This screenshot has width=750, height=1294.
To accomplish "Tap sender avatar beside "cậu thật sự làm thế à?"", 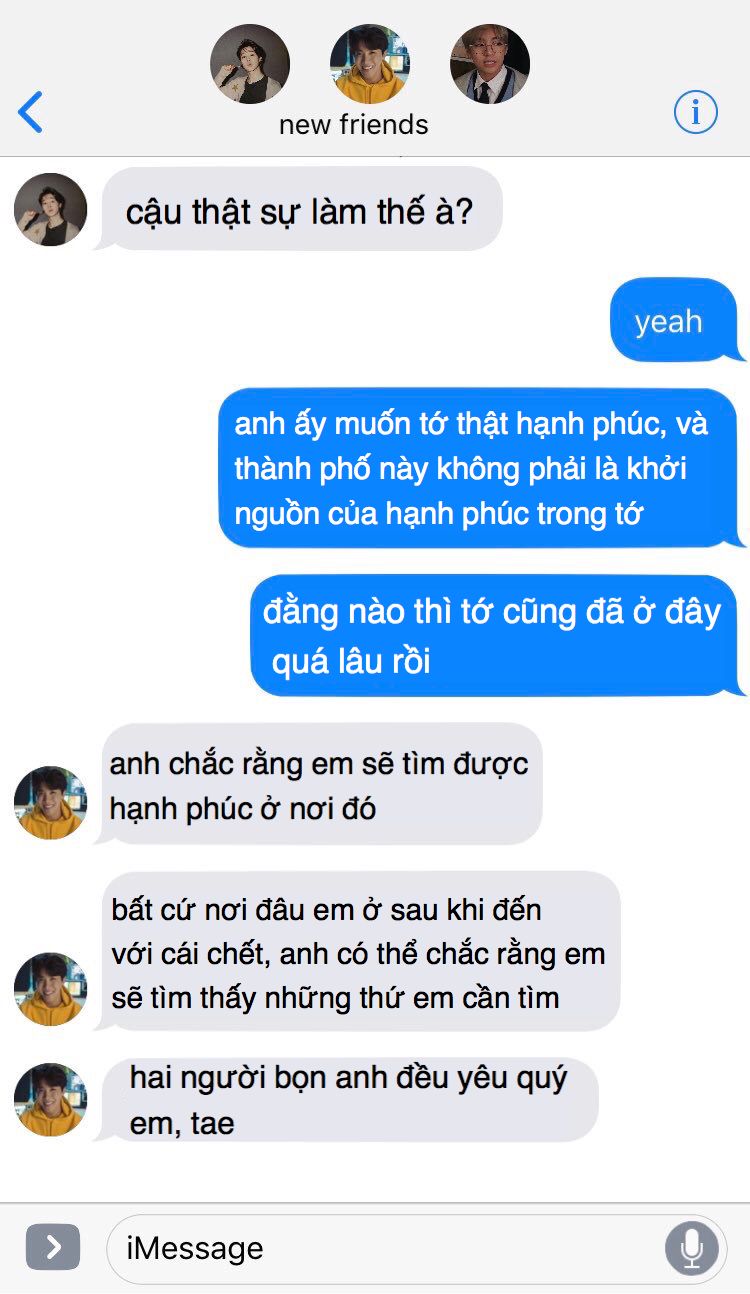I will (51, 210).
